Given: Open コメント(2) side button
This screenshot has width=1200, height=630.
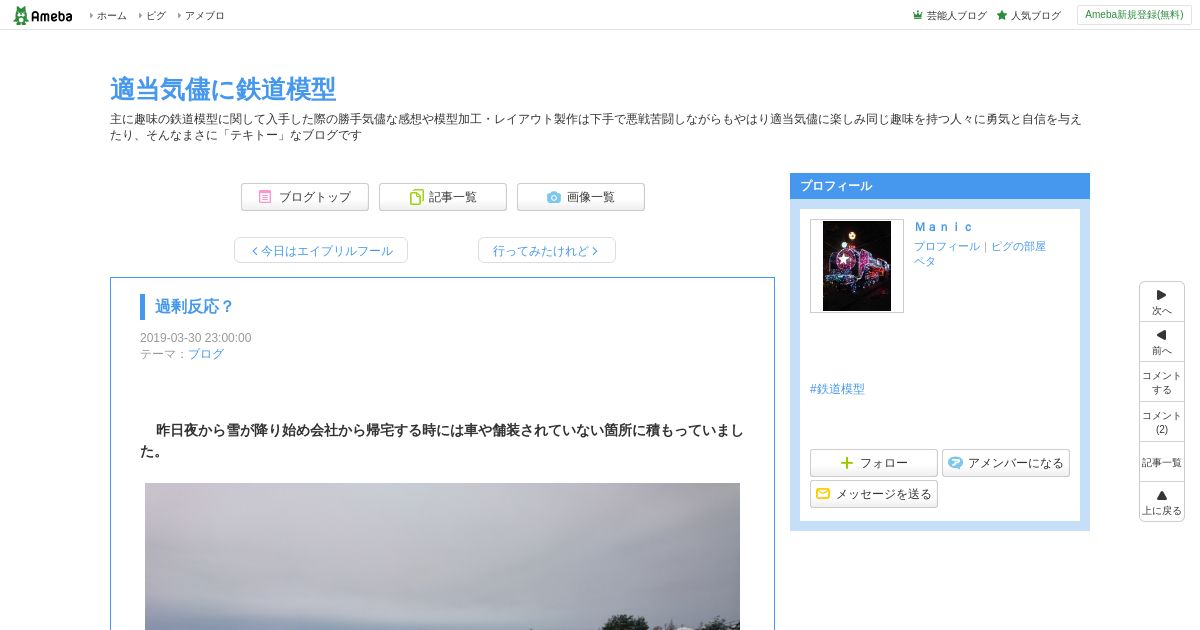Looking at the screenshot, I should (1162, 422).
